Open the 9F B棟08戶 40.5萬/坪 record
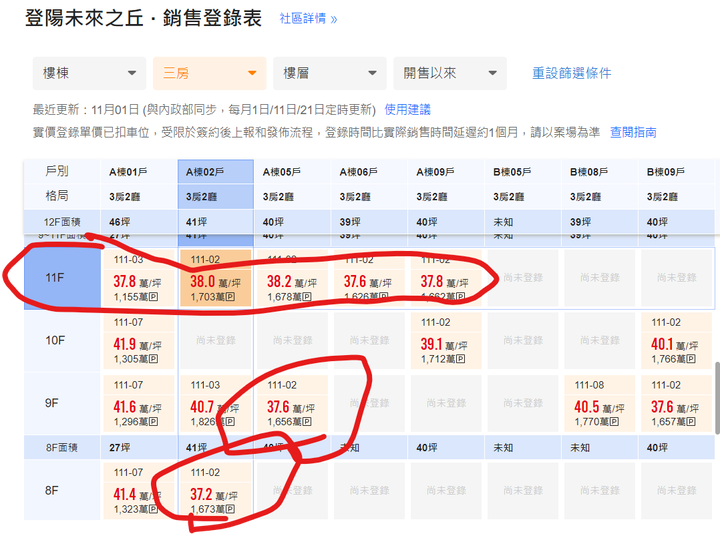Screen dimensions: 720x534 [x=600, y=403]
